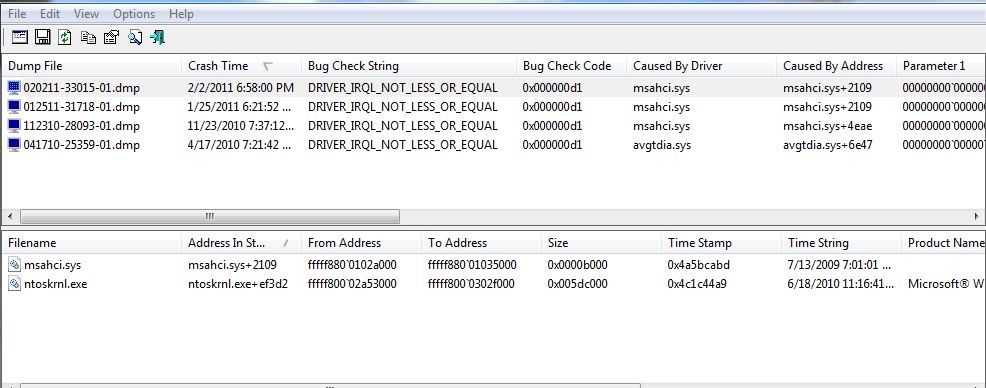Click time string 7/13/2009 7:01:01
986x388 pixels.
click(x=840, y=265)
